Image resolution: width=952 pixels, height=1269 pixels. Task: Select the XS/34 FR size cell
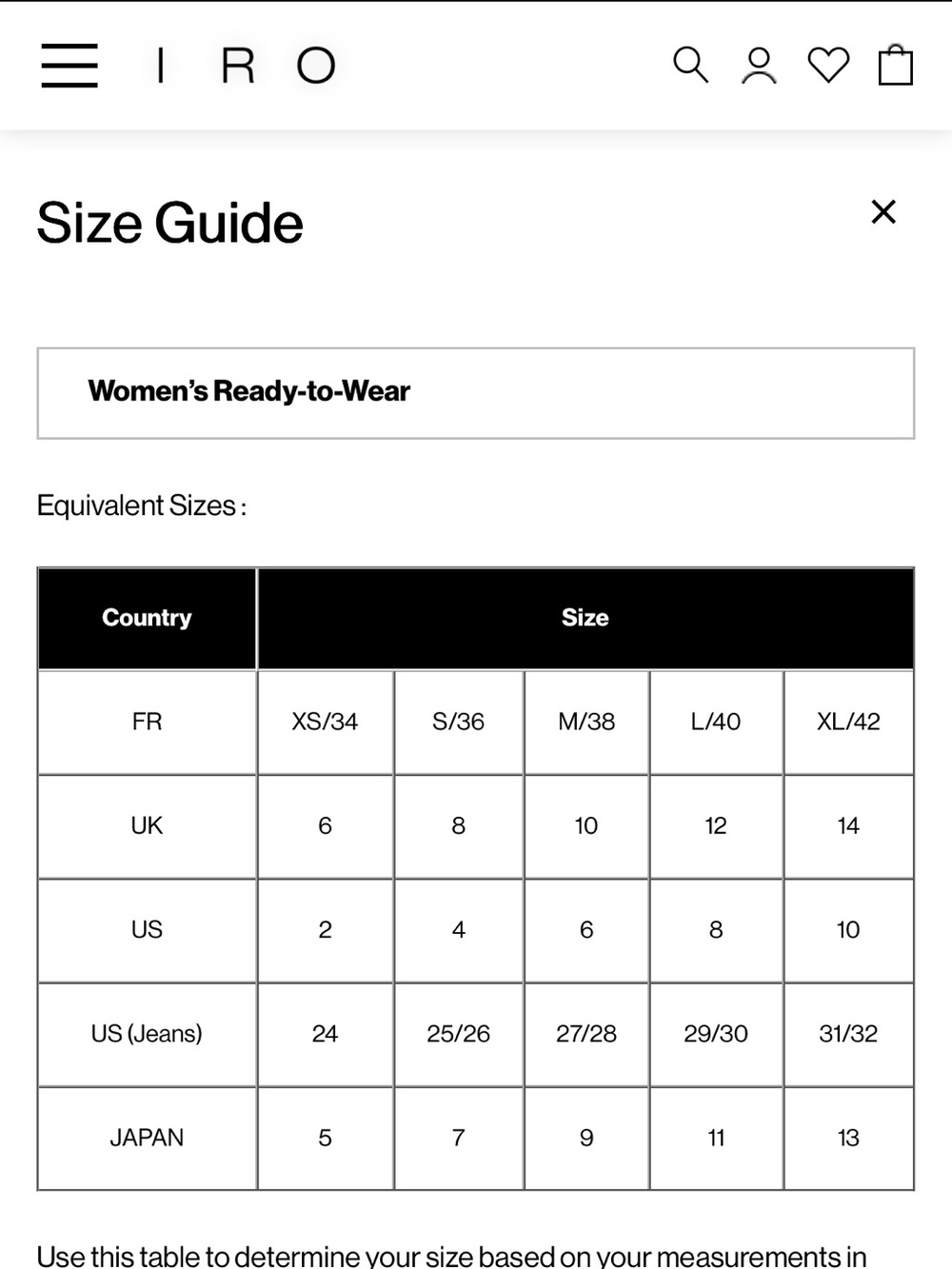[x=325, y=722]
